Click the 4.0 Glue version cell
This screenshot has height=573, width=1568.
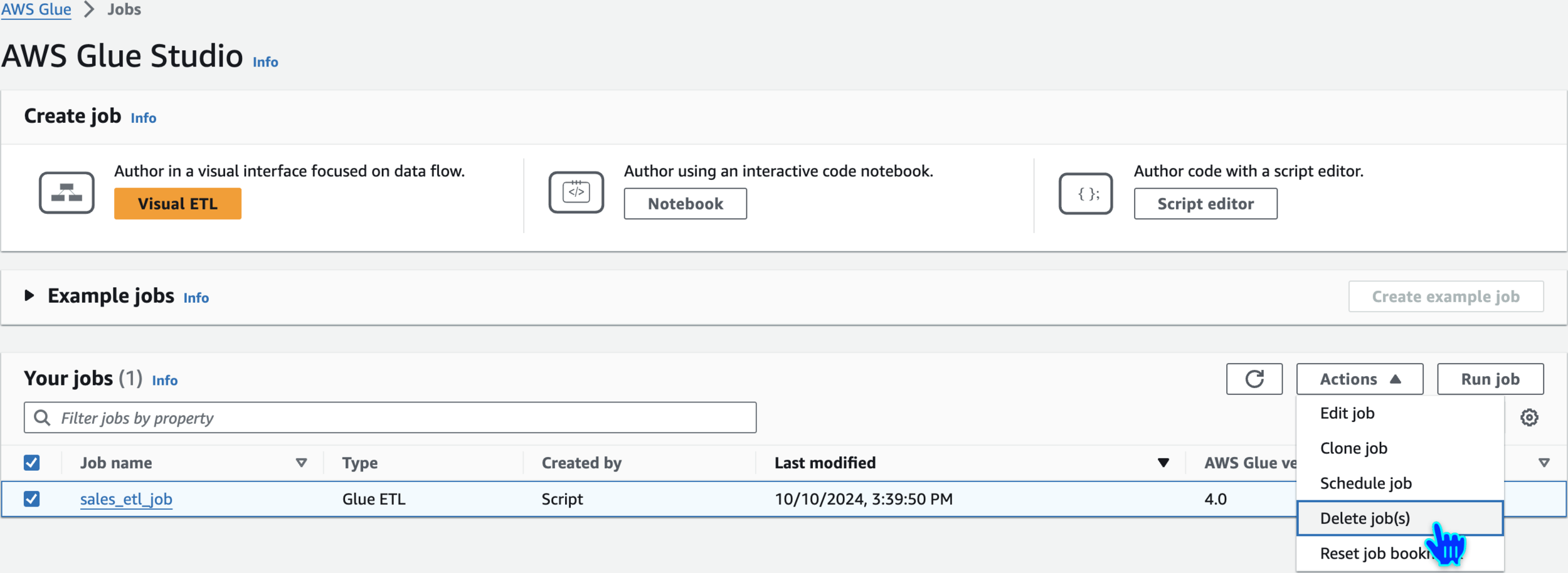click(x=1216, y=499)
